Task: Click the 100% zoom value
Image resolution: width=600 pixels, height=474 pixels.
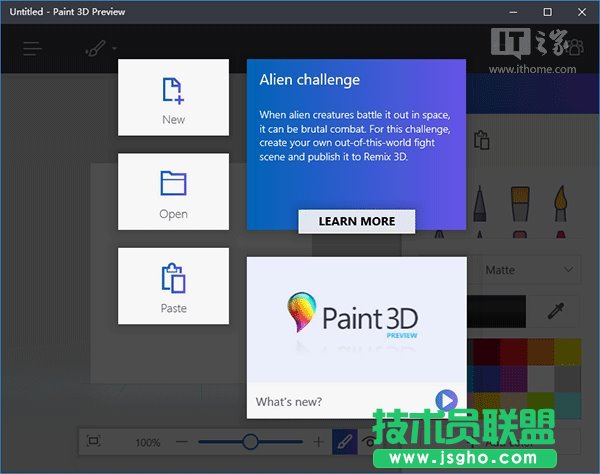Action: tap(148, 443)
